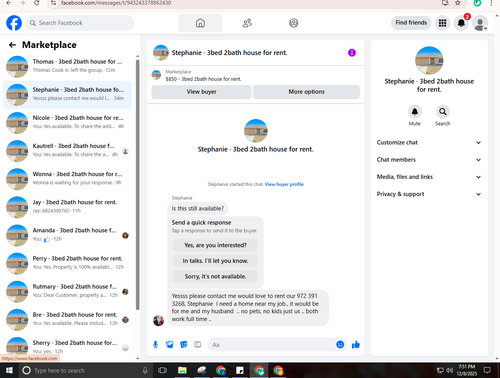Open the Jay conversation
The height and width of the screenshot is (378, 500).
(67, 207)
